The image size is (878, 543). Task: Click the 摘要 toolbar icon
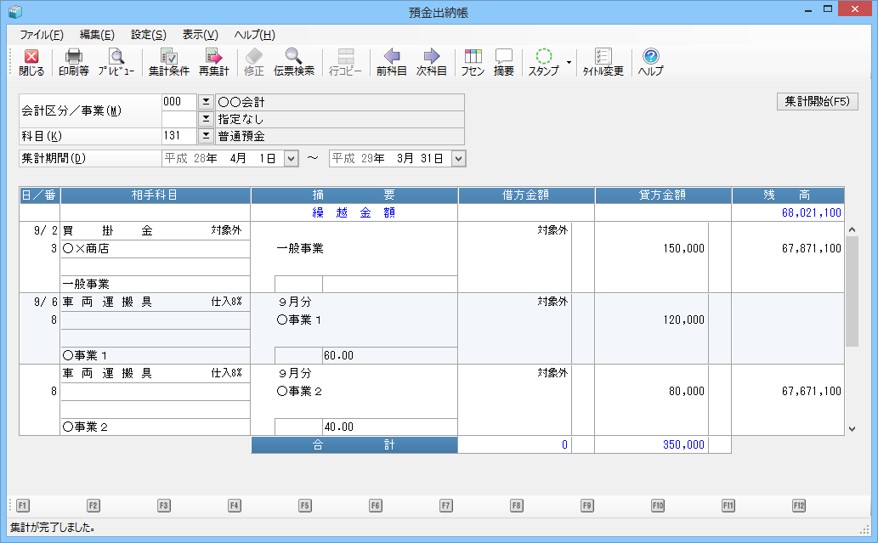pyautogui.click(x=504, y=62)
